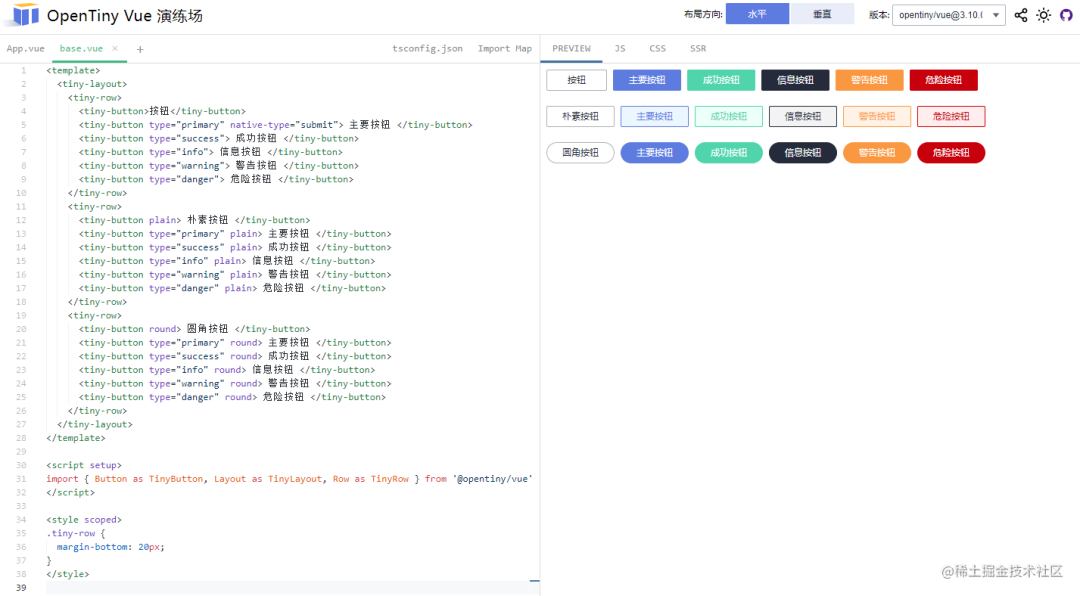The height and width of the screenshot is (596, 1080).
Task: Click the round red 危险按钮
Action: click(951, 152)
